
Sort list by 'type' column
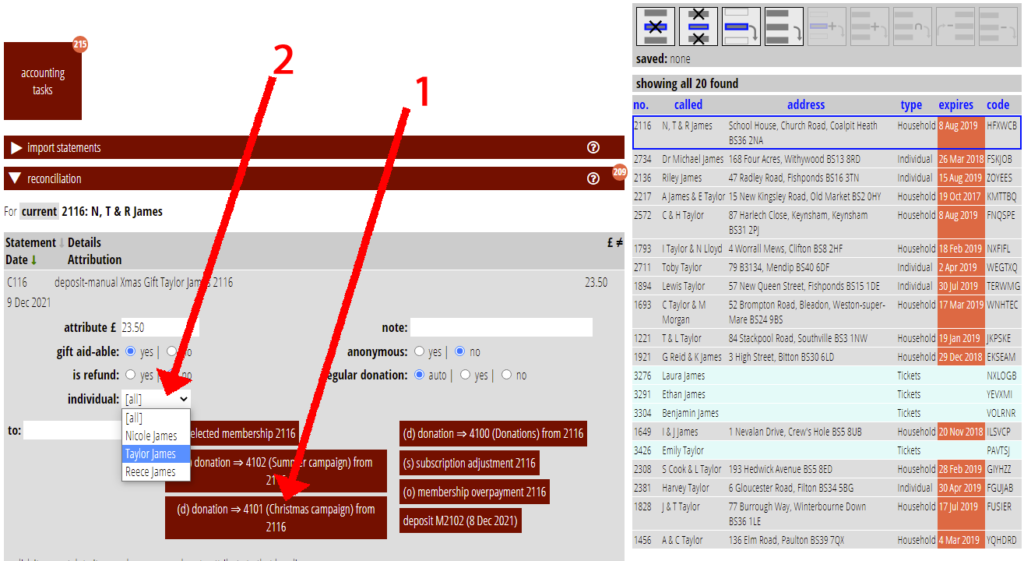(912, 104)
